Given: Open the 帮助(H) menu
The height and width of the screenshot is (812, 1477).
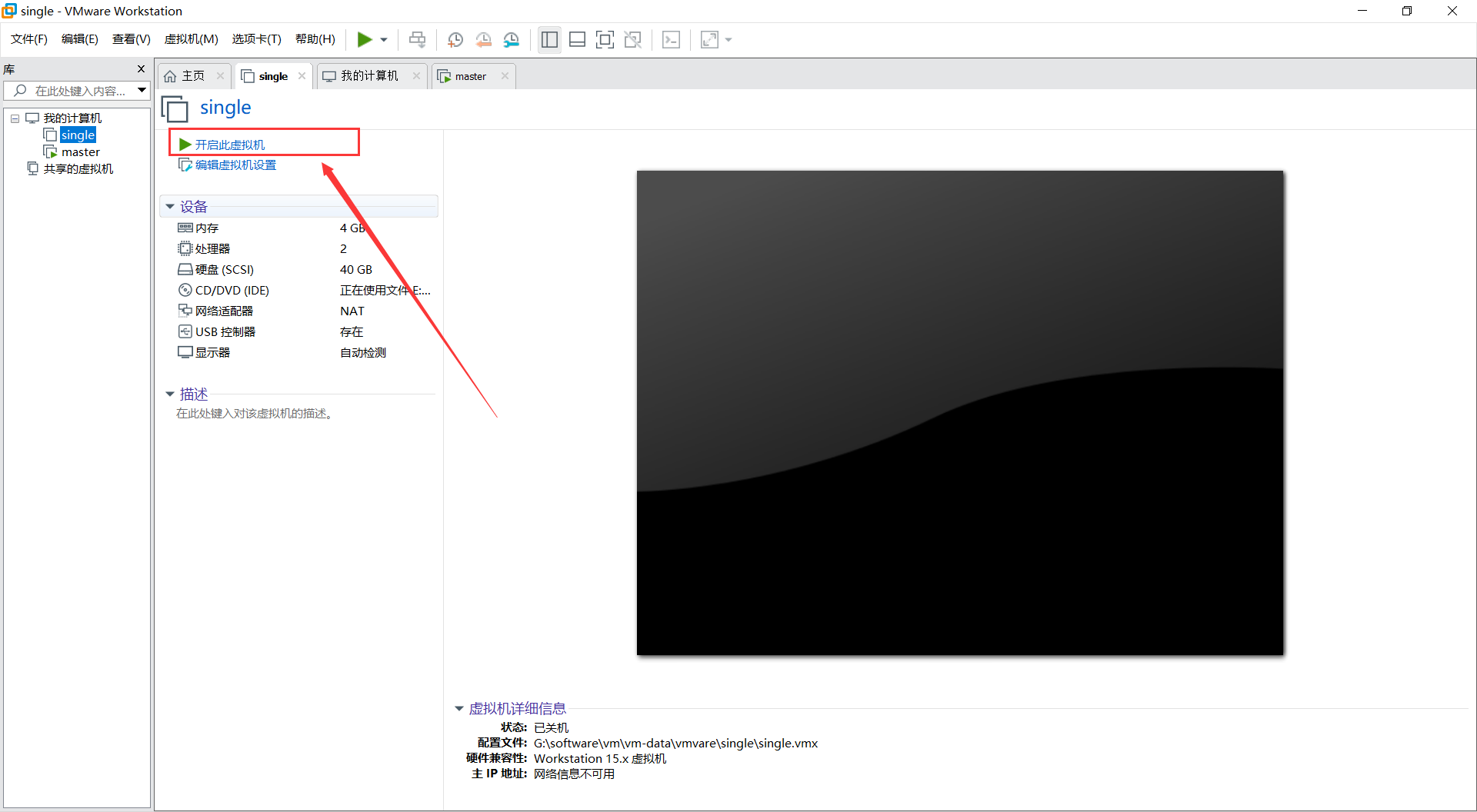Looking at the screenshot, I should (315, 39).
